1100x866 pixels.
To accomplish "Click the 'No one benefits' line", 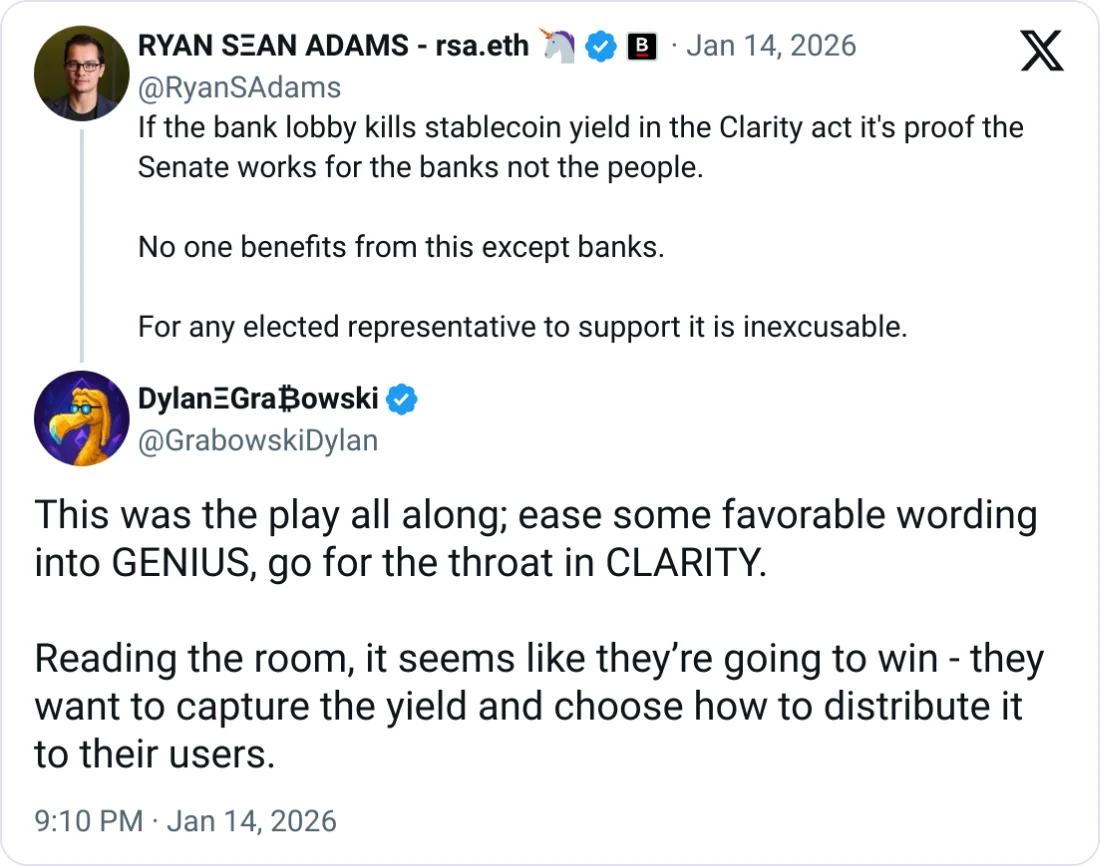I will point(400,247).
